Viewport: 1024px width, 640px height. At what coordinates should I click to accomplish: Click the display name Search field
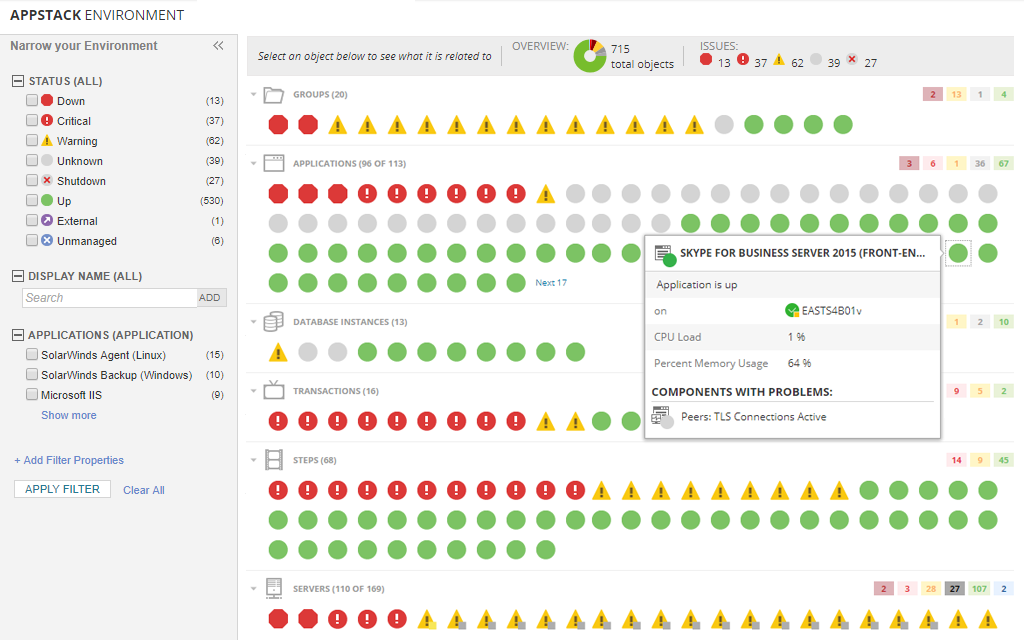tap(108, 297)
